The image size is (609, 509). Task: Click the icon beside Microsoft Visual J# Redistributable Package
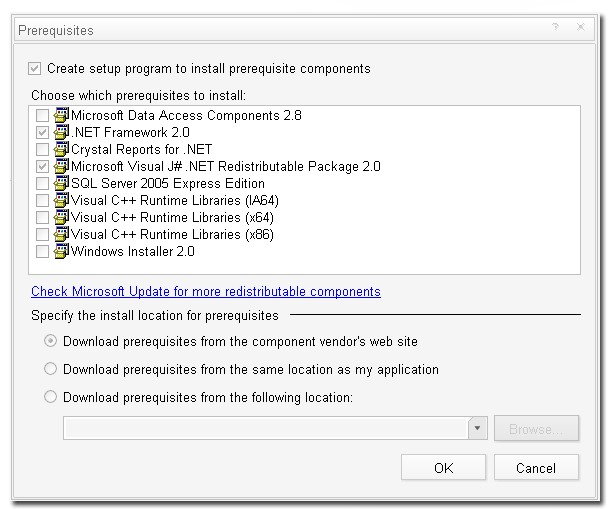(61, 166)
